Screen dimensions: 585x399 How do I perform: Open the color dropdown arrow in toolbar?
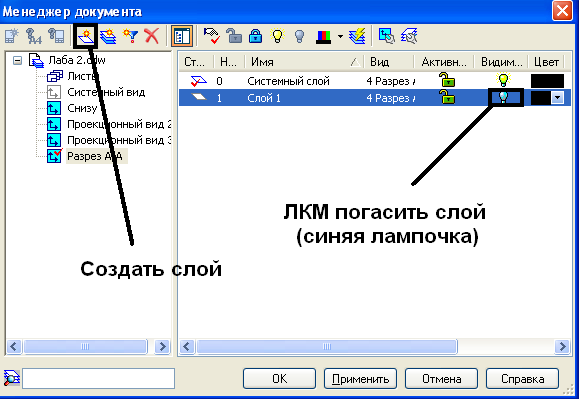[x=340, y=37]
